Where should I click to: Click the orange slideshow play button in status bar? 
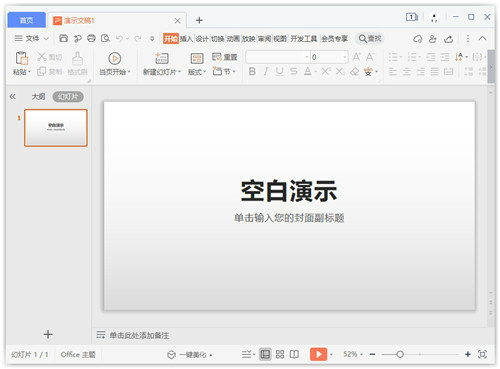coord(318,354)
